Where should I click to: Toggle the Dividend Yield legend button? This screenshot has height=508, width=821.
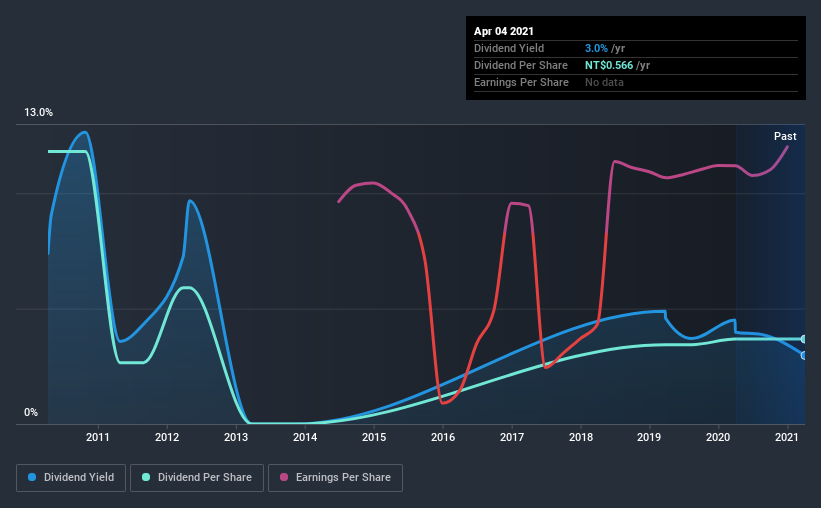[x=71, y=478]
